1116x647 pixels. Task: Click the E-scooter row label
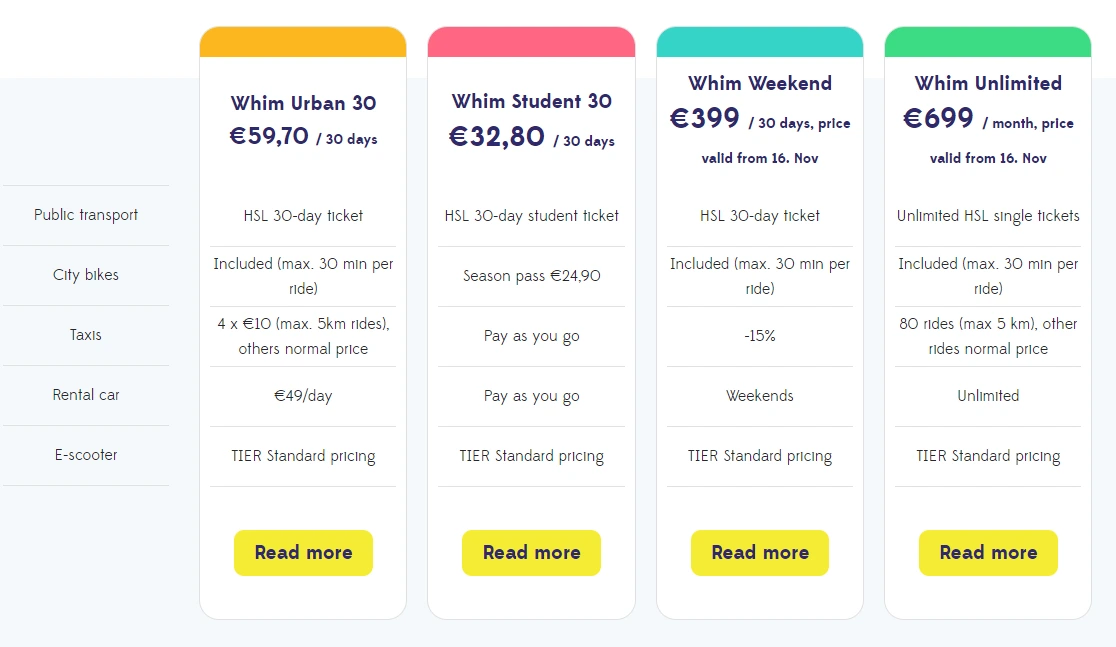(86, 455)
